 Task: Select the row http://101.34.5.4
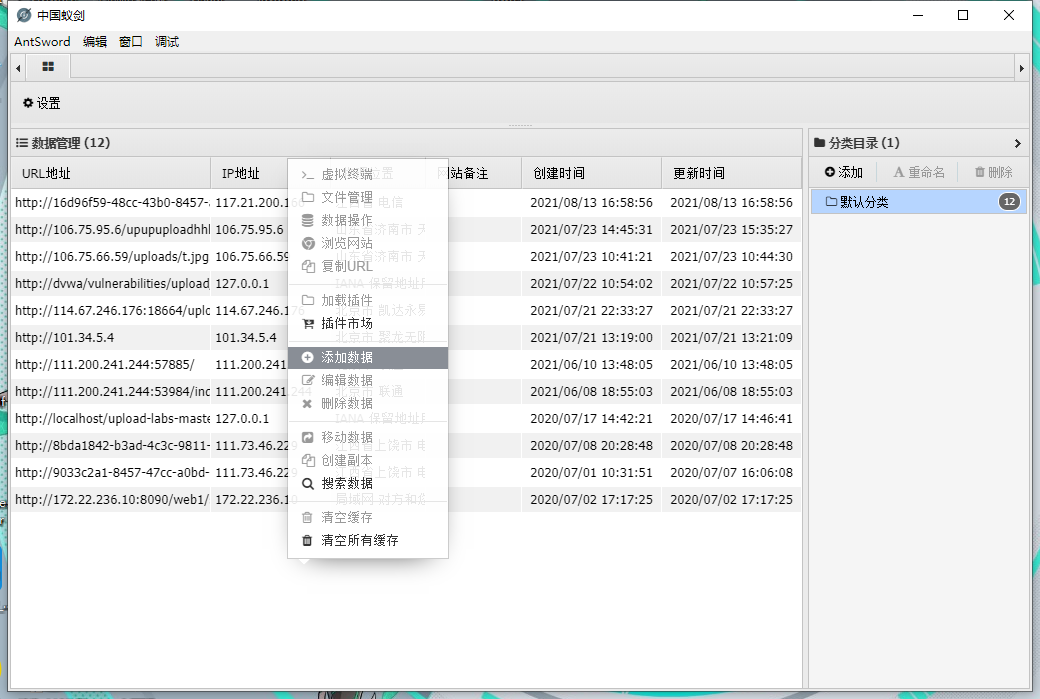click(x=406, y=338)
